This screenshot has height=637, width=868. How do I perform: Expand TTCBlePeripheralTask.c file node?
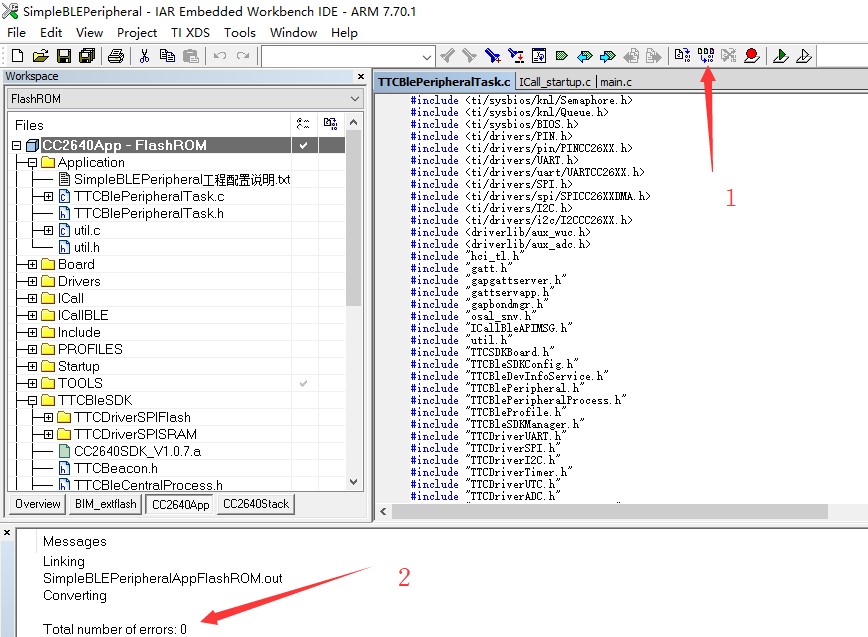[49, 196]
